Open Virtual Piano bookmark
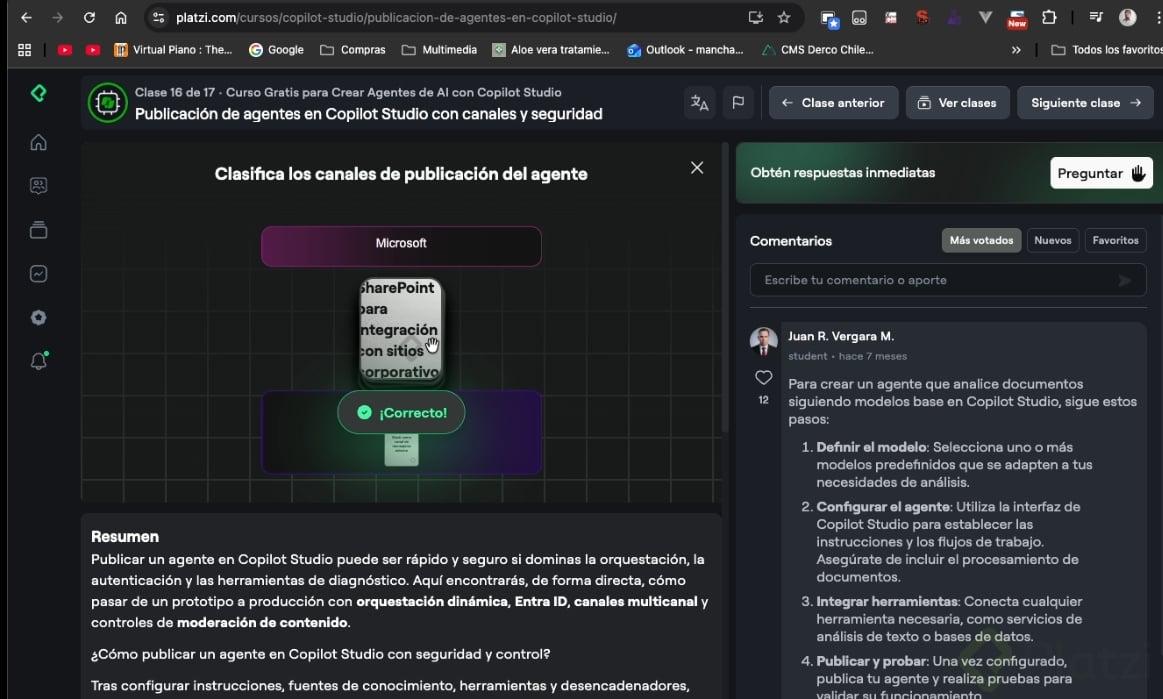Image resolution: width=1163 pixels, height=699 pixels. click(x=173, y=50)
